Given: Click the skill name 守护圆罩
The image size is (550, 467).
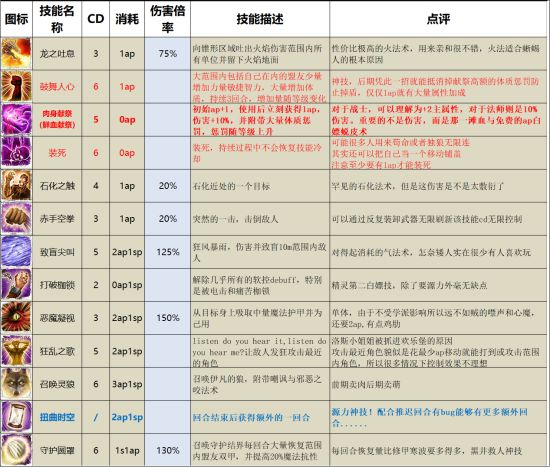Looking at the screenshot, I should click(57, 450).
